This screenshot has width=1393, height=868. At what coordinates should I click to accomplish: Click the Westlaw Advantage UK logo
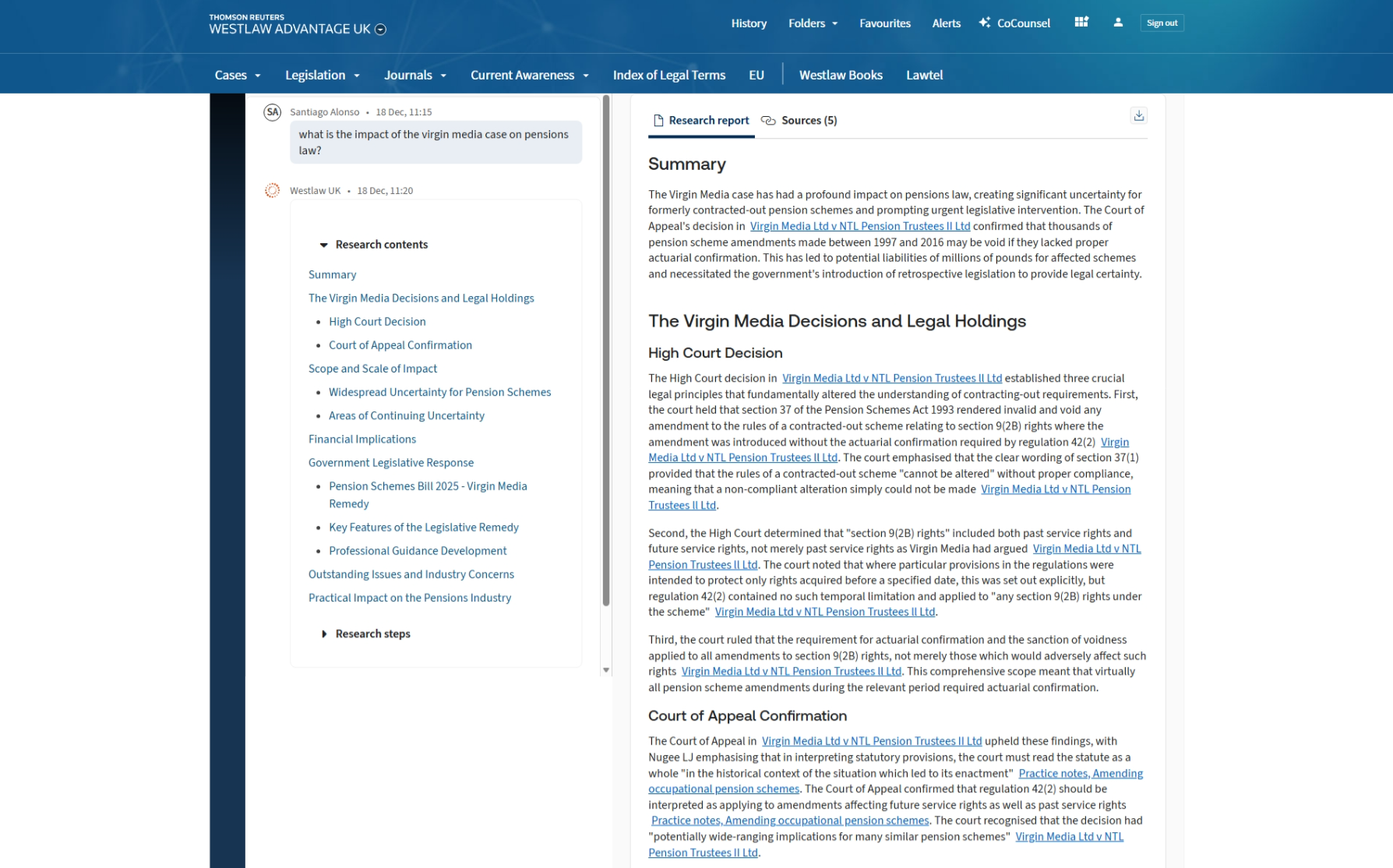point(290,24)
